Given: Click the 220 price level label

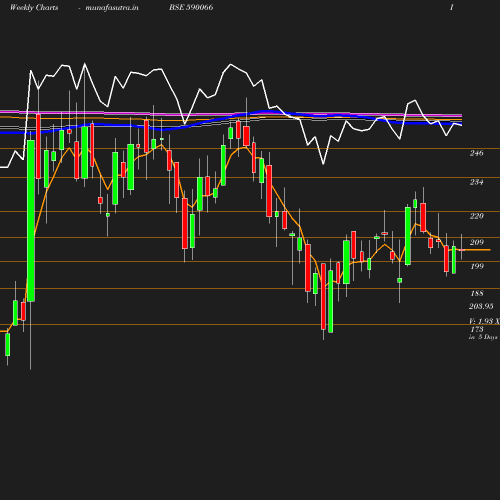Looking at the screenshot, I should click(476, 216).
